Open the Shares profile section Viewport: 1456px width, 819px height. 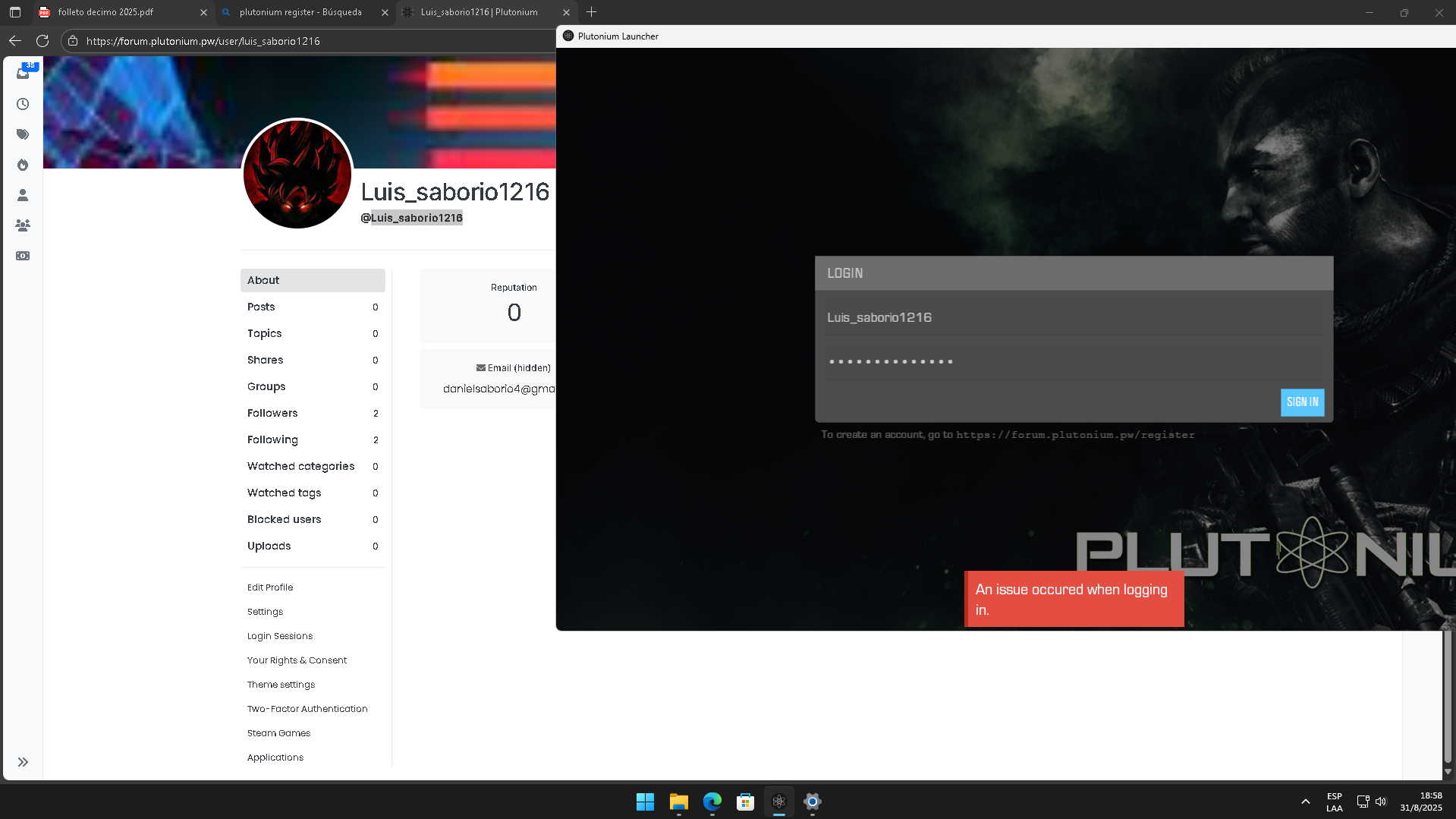point(313,360)
